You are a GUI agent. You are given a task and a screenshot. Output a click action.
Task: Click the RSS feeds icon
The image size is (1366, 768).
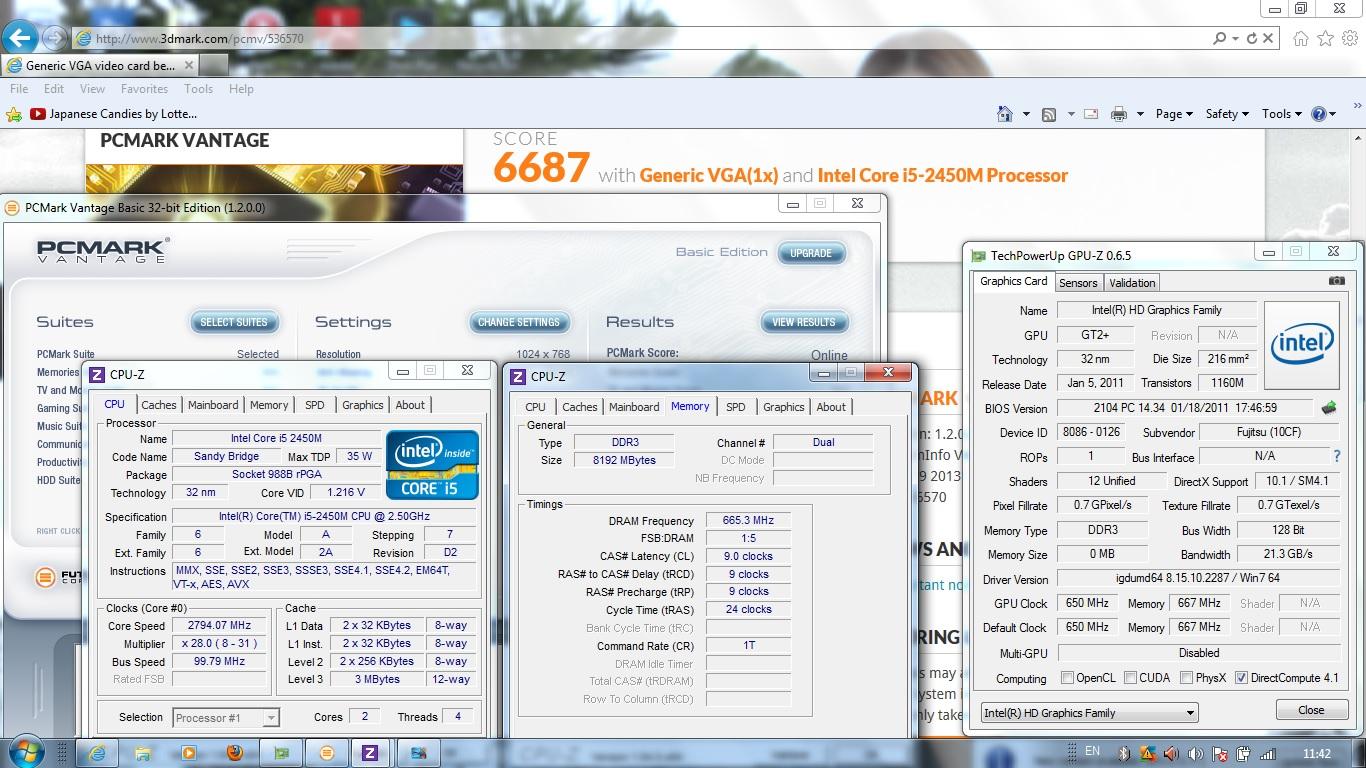coord(1049,114)
